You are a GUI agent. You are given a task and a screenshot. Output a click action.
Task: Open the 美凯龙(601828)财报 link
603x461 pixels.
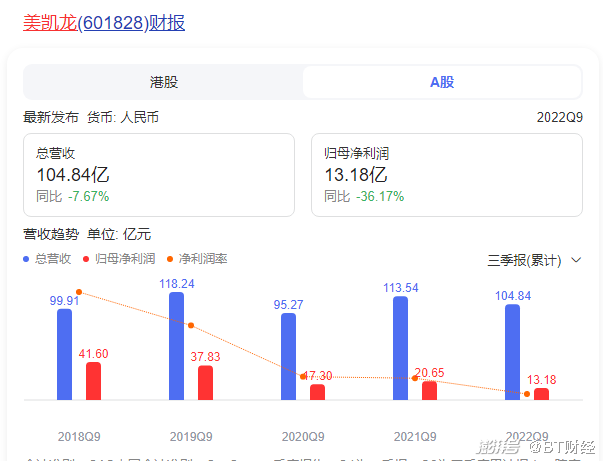[x=104, y=23]
